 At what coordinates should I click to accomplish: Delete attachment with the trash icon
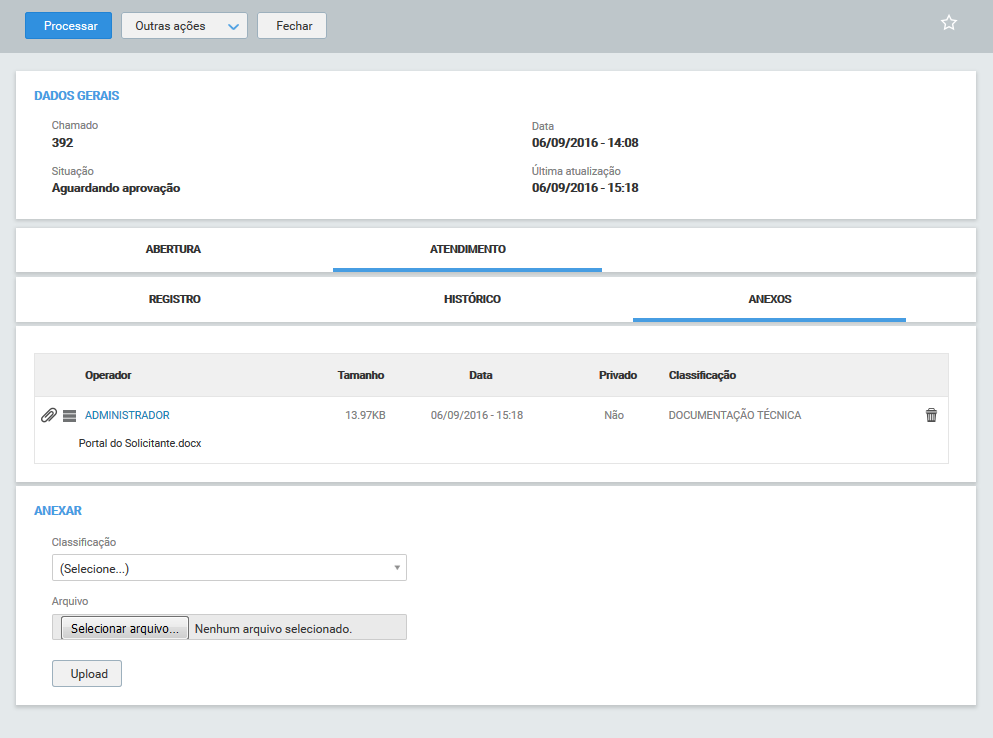[x=931, y=415]
